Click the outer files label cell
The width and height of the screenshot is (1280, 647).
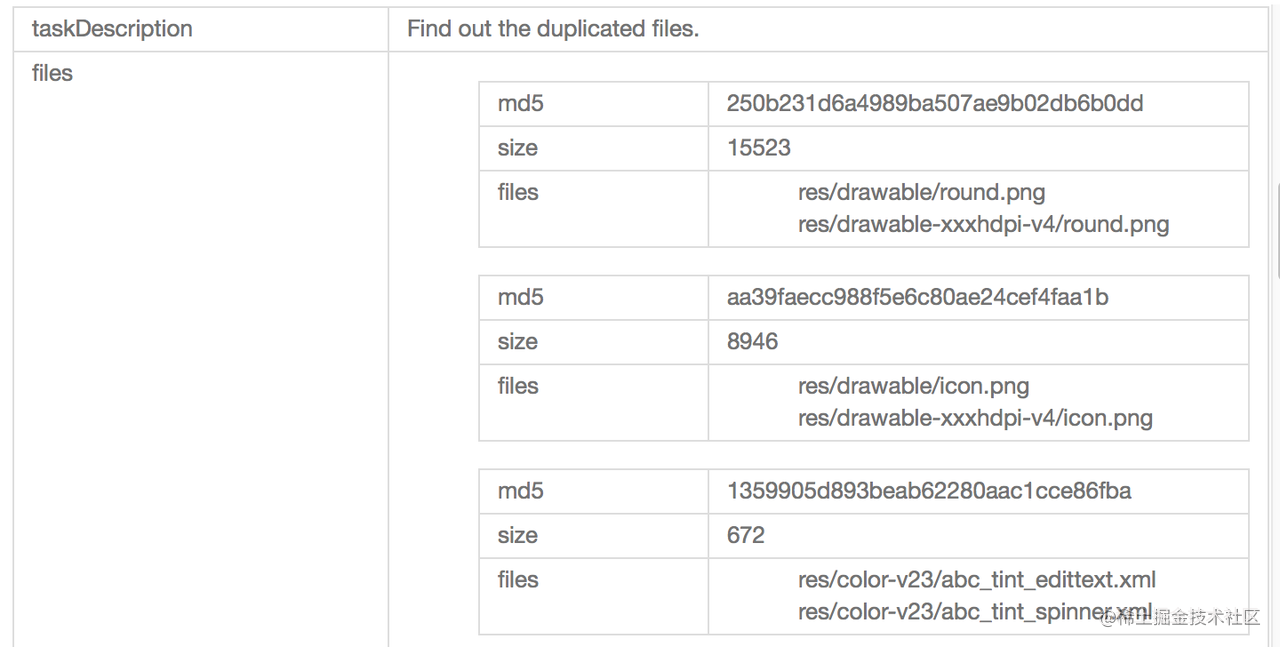coord(200,349)
